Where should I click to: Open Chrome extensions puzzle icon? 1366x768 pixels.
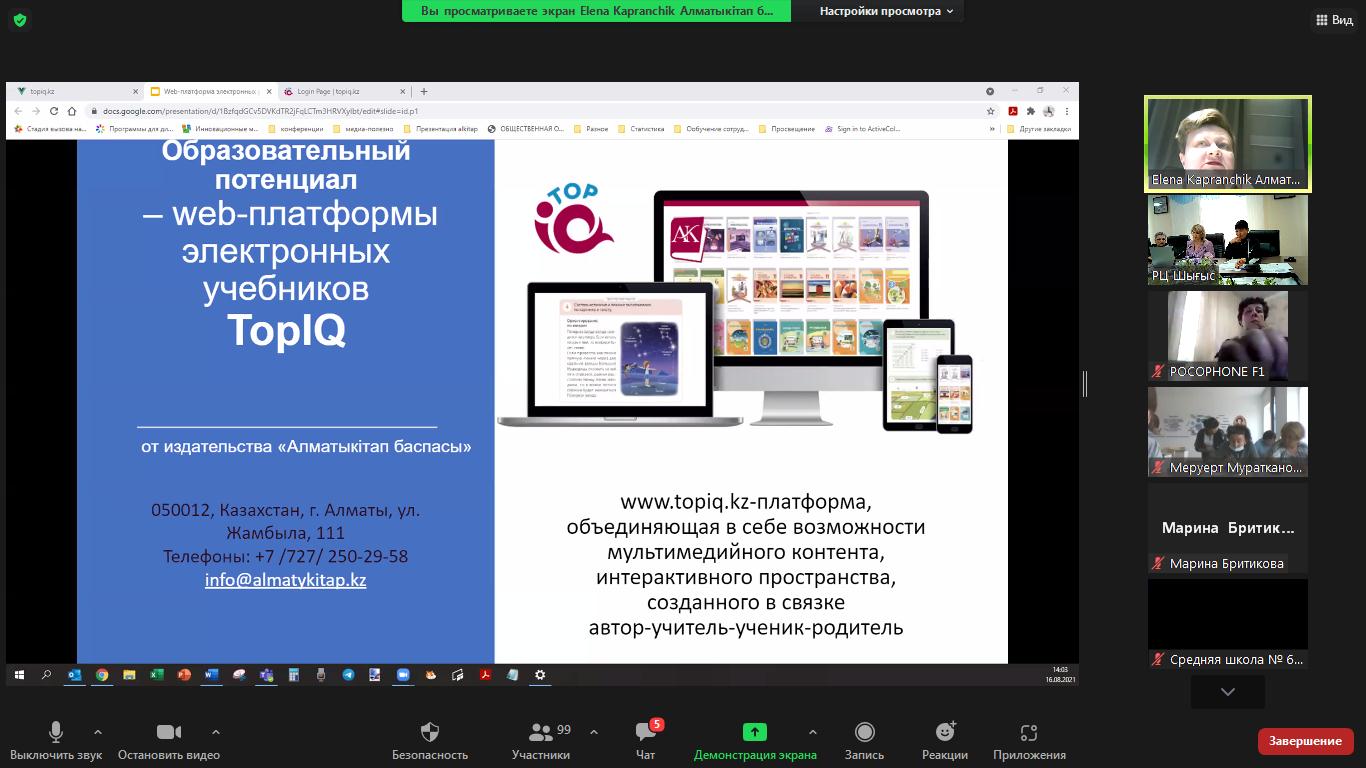(x=1031, y=111)
